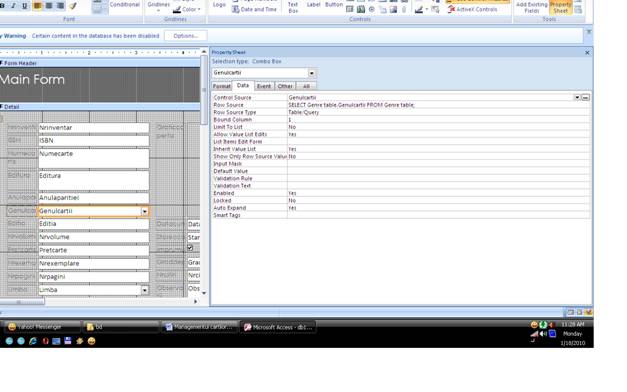Image resolution: width=627 pixels, height=392 pixels.
Task: Switch to the All tab
Action: click(306, 86)
